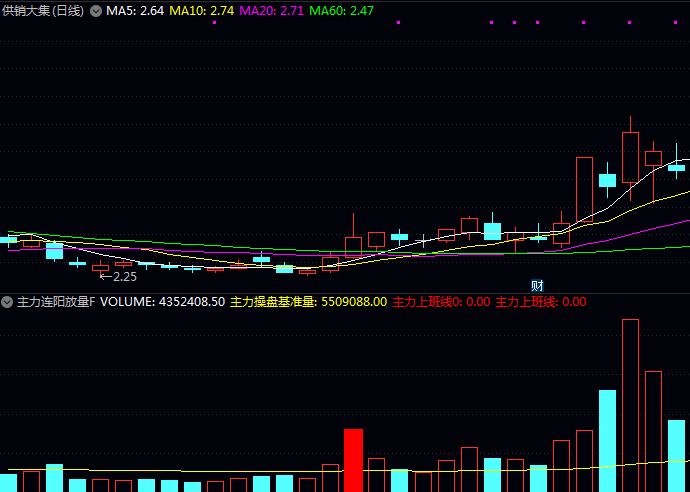Open the 主力连阳放量F indicator name
This screenshot has height=492, width=690.
tap(56, 301)
